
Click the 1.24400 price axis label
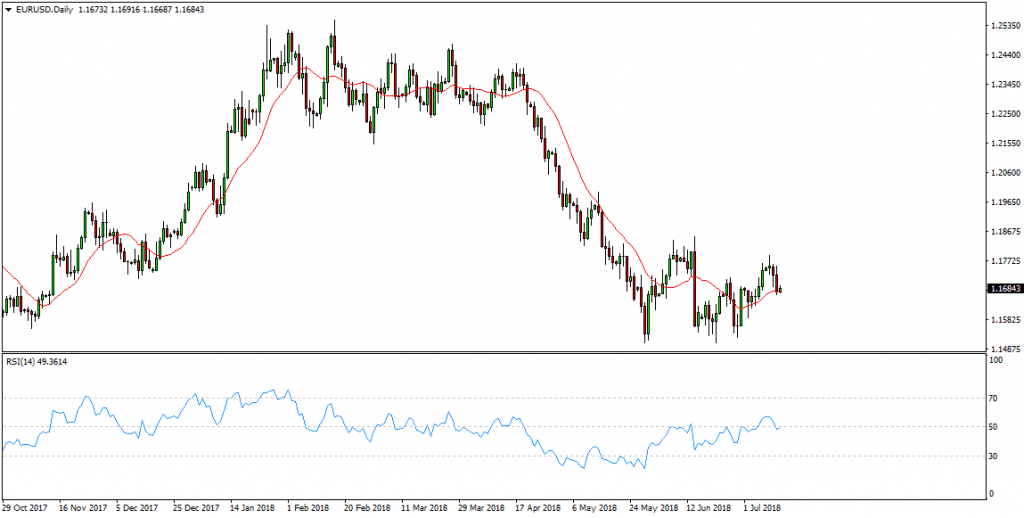coord(1005,55)
